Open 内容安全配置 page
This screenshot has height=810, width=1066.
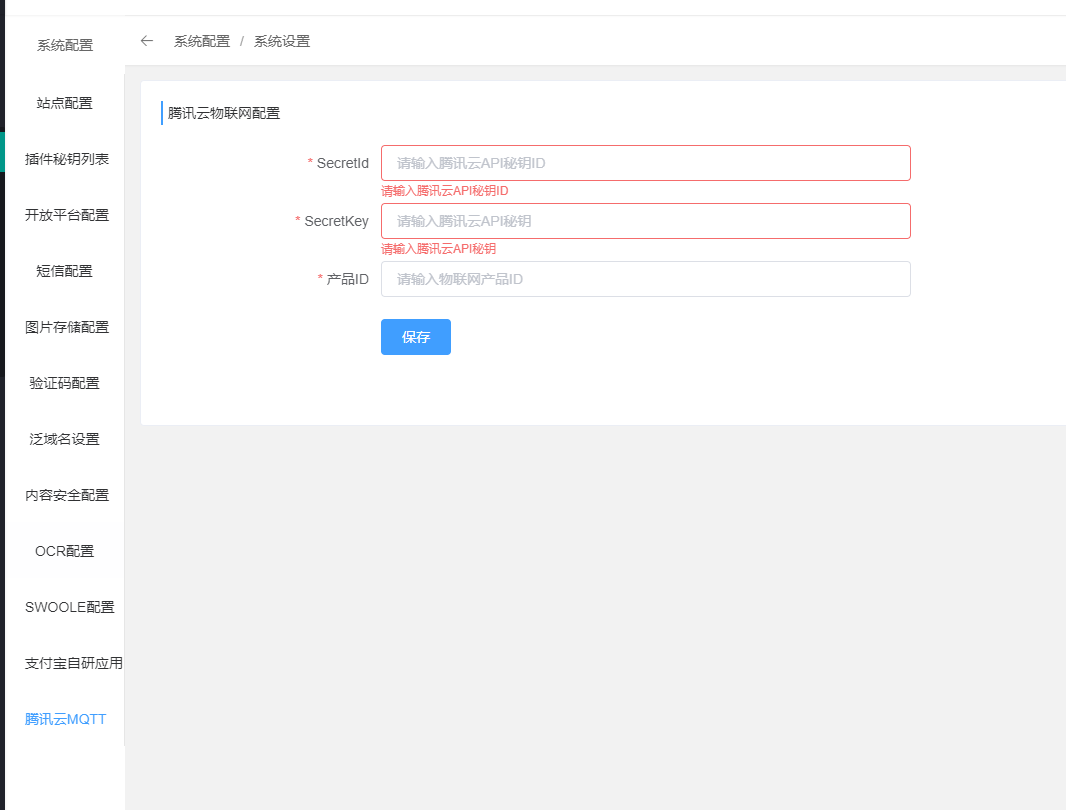(x=67, y=495)
